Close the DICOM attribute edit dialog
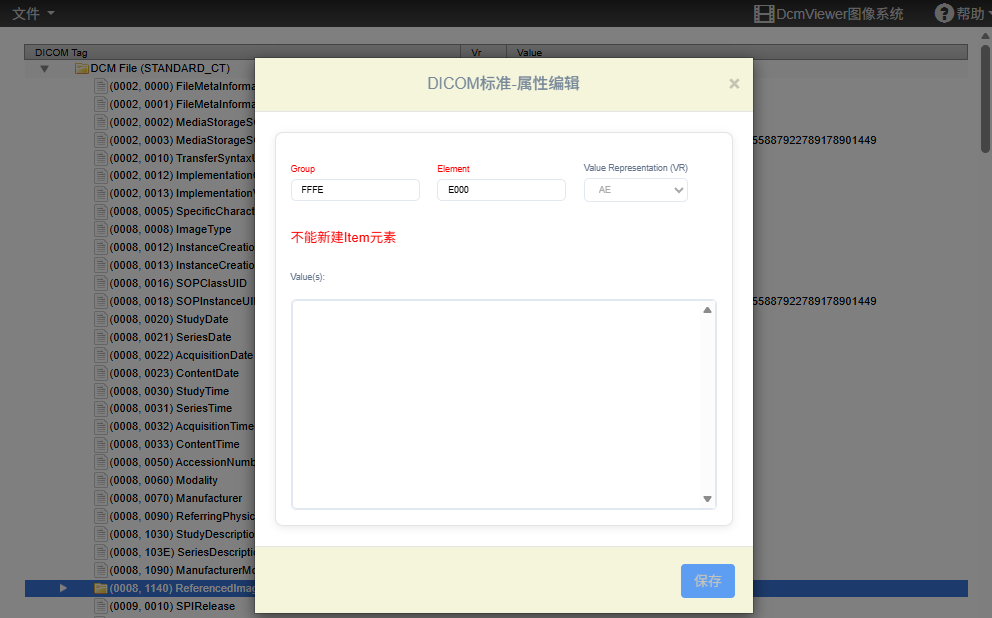 (x=734, y=84)
